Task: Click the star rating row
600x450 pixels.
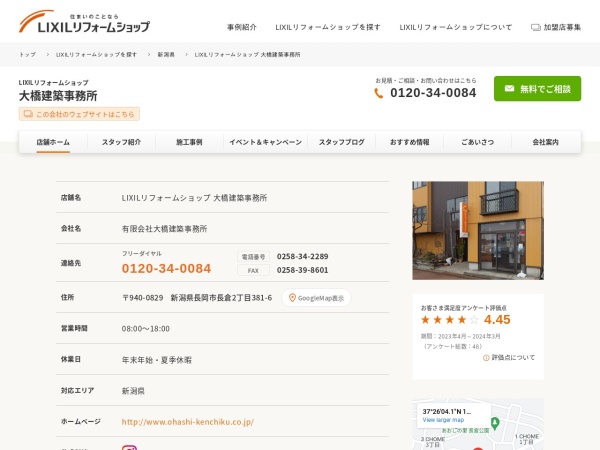Action: (450, 320)
